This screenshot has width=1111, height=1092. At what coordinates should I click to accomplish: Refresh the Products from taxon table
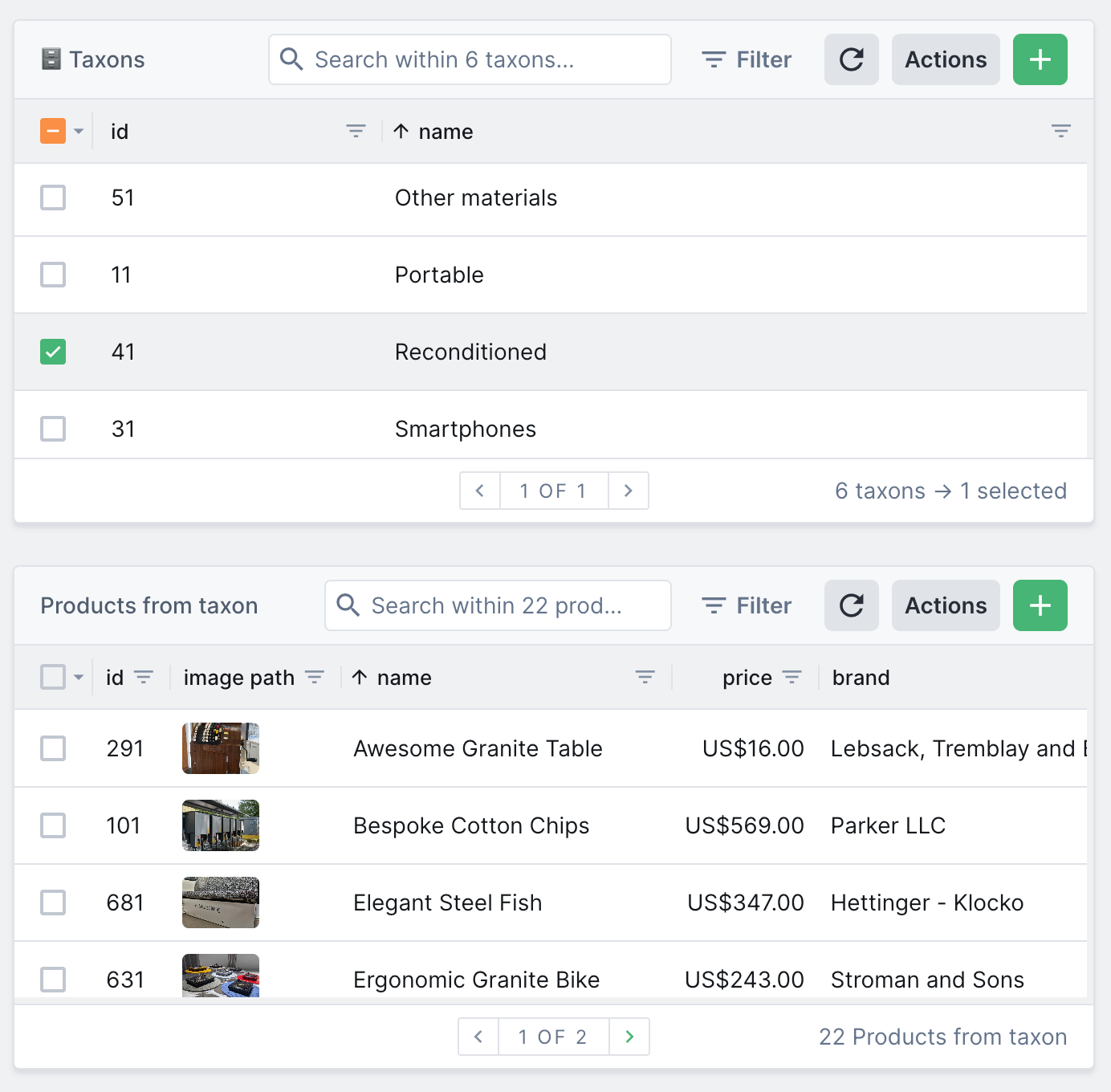[x=851, y=605]
